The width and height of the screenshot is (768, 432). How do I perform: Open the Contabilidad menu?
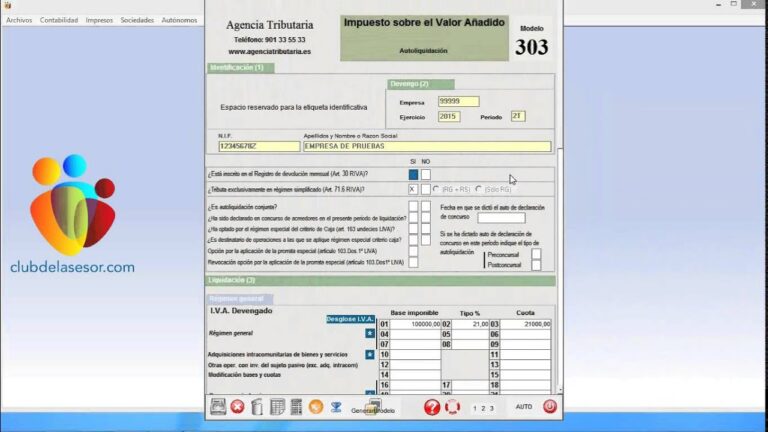pyautogui.click(x=59, y=20)
